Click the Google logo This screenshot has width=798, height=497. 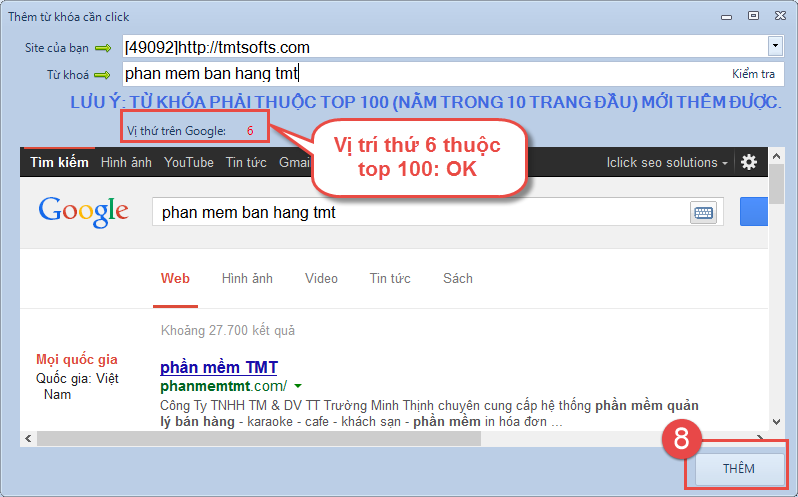click(x=84, y=212)
